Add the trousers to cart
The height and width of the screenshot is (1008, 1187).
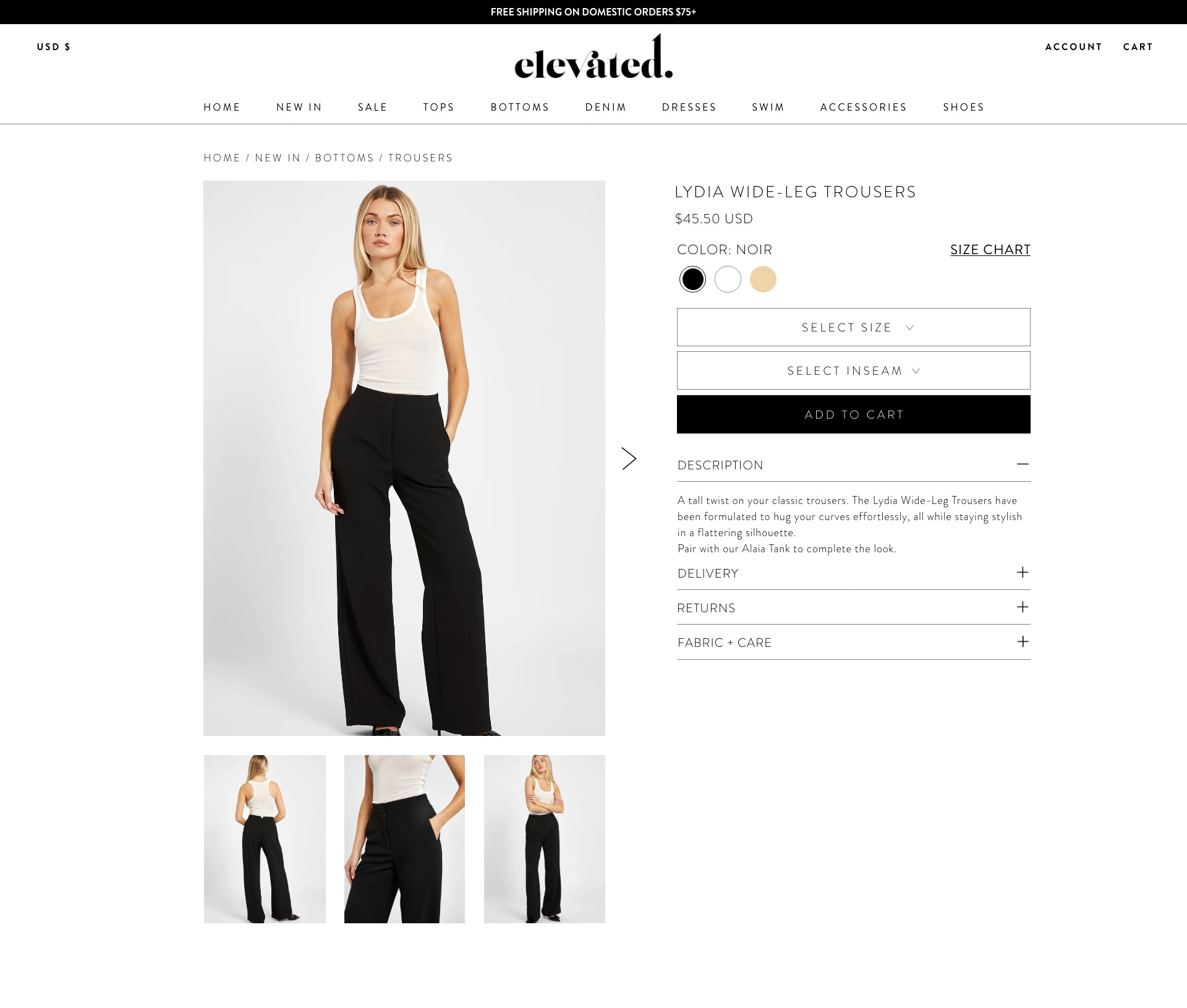(853, 414)
